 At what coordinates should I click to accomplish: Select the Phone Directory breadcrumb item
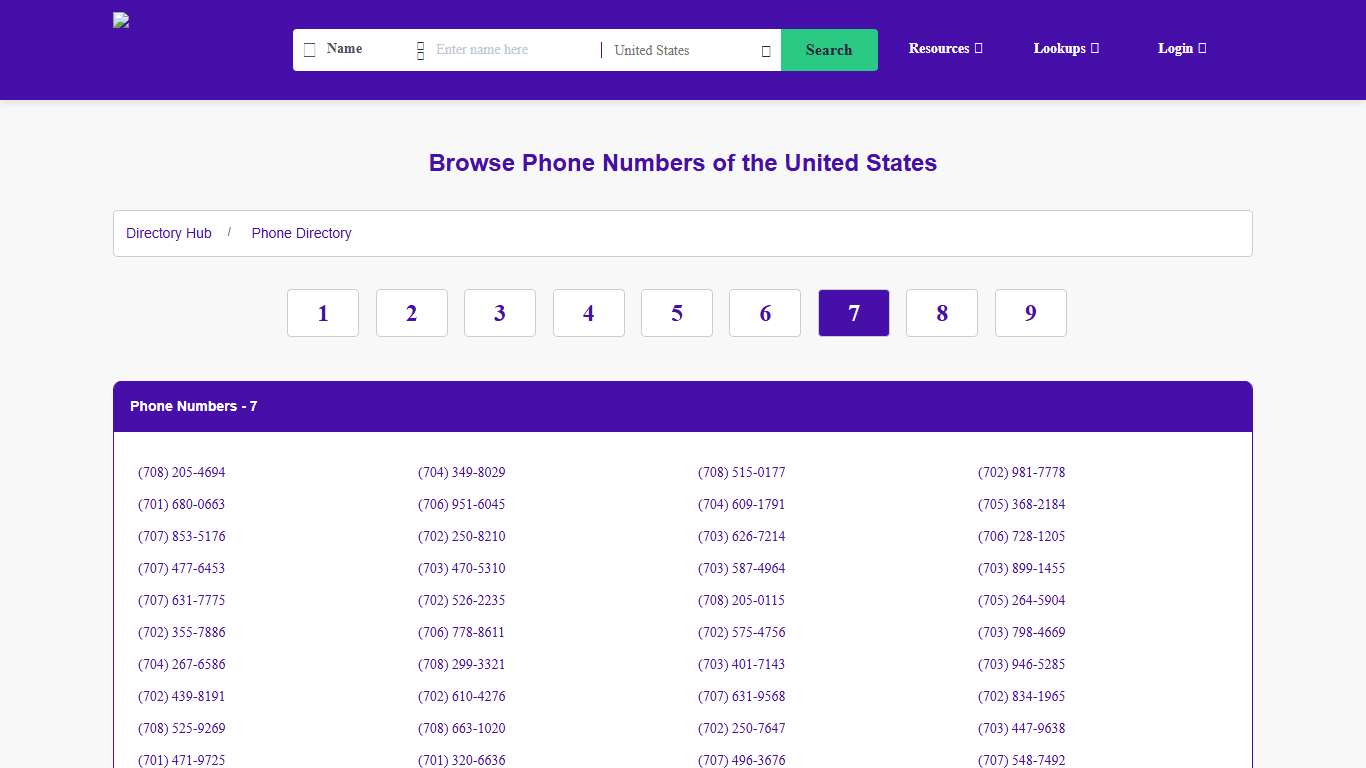301,233
